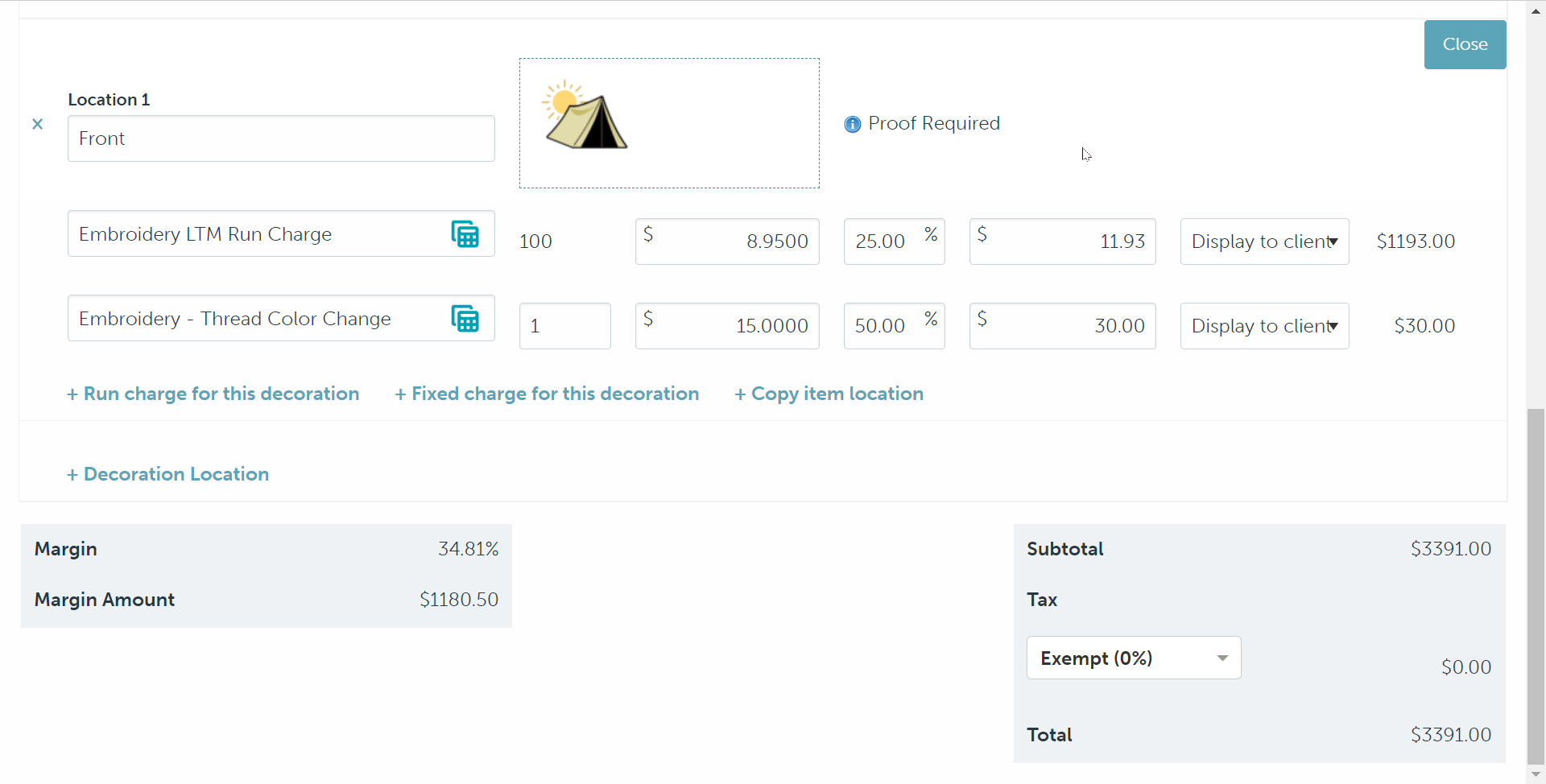Click the Proof Required info icon
This screenshot has width=1546, height=784.
pos(852,124)
